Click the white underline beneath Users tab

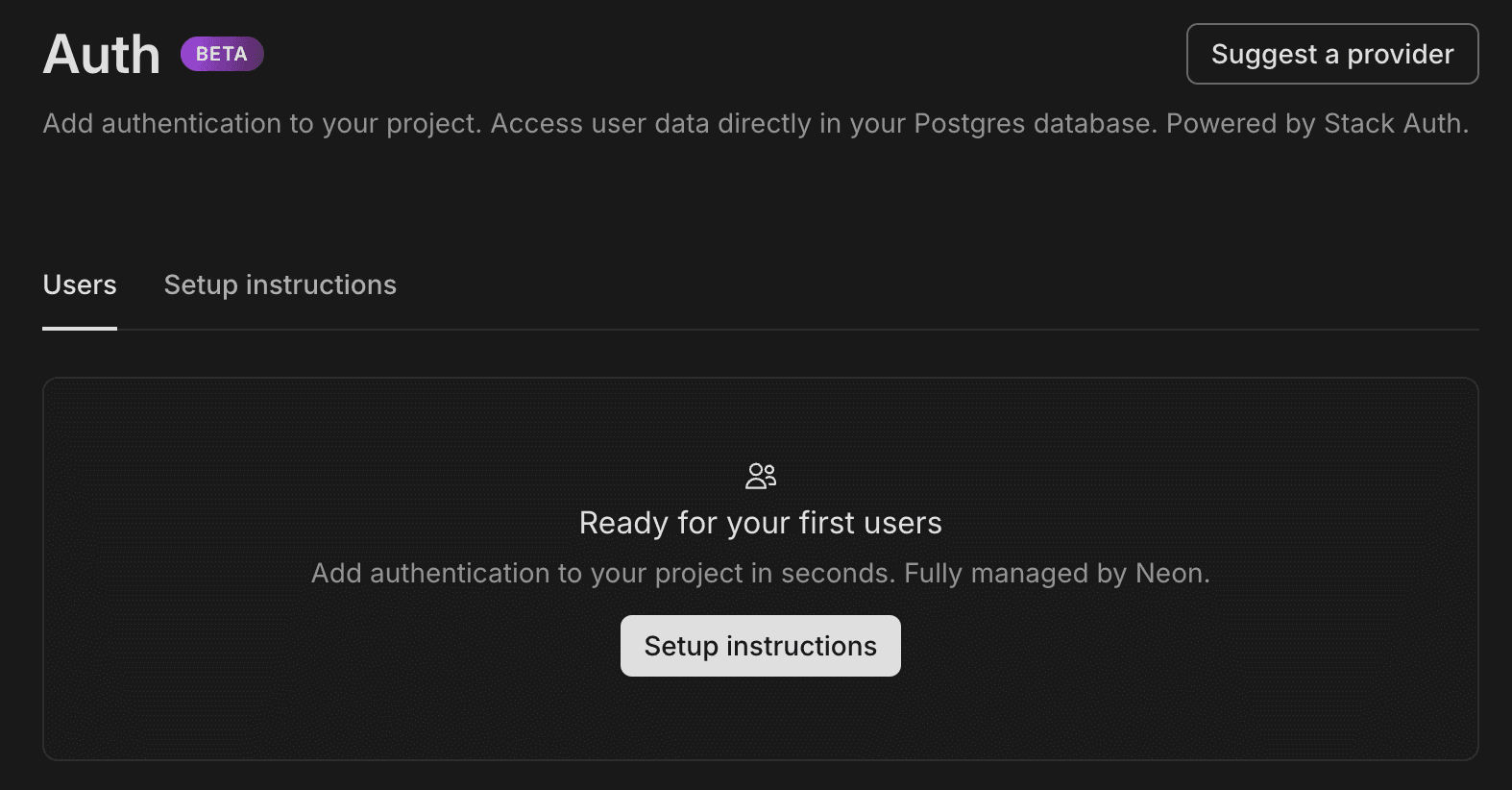[80, 328]
